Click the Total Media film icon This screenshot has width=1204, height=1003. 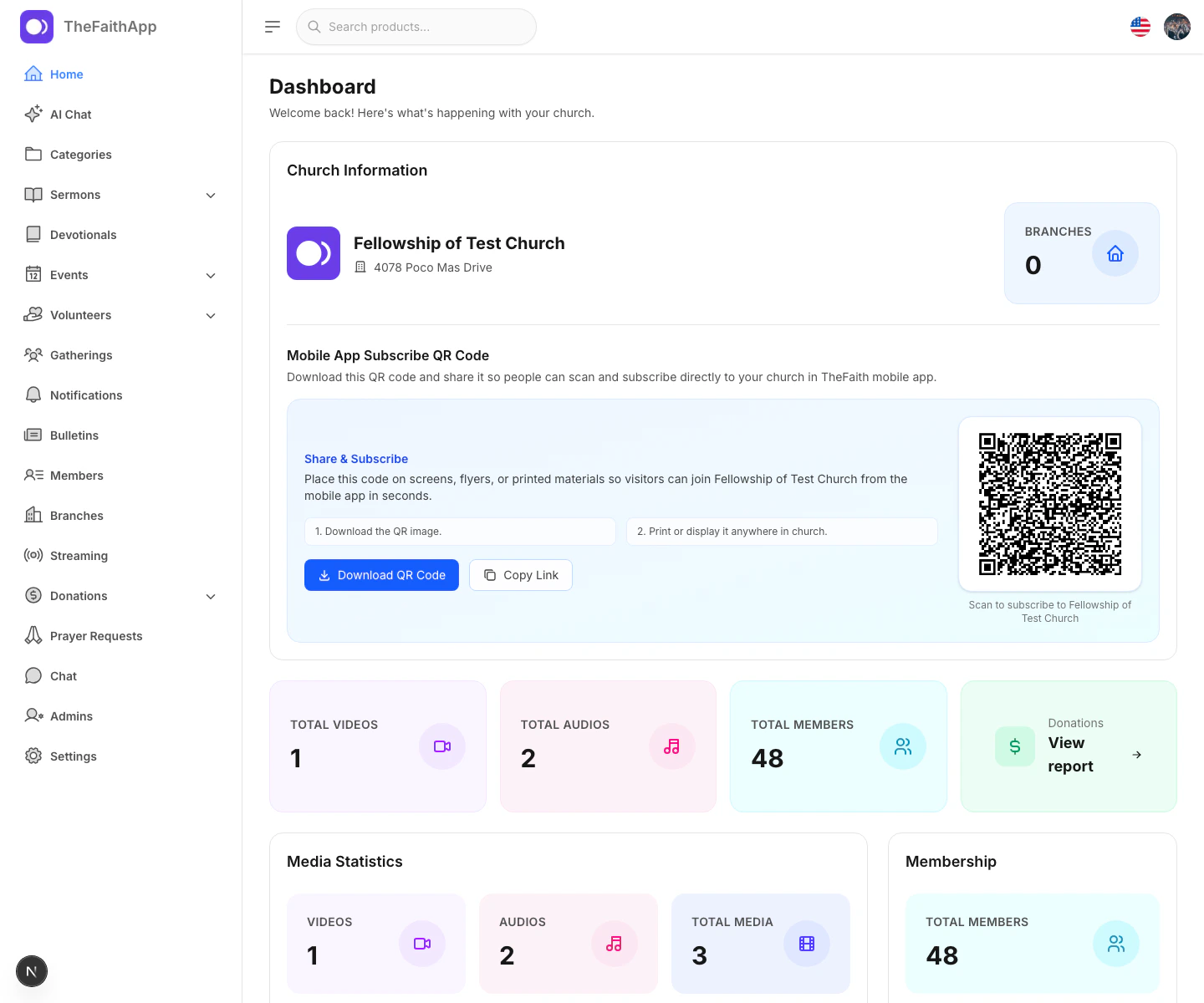click(x=807, y=944)
